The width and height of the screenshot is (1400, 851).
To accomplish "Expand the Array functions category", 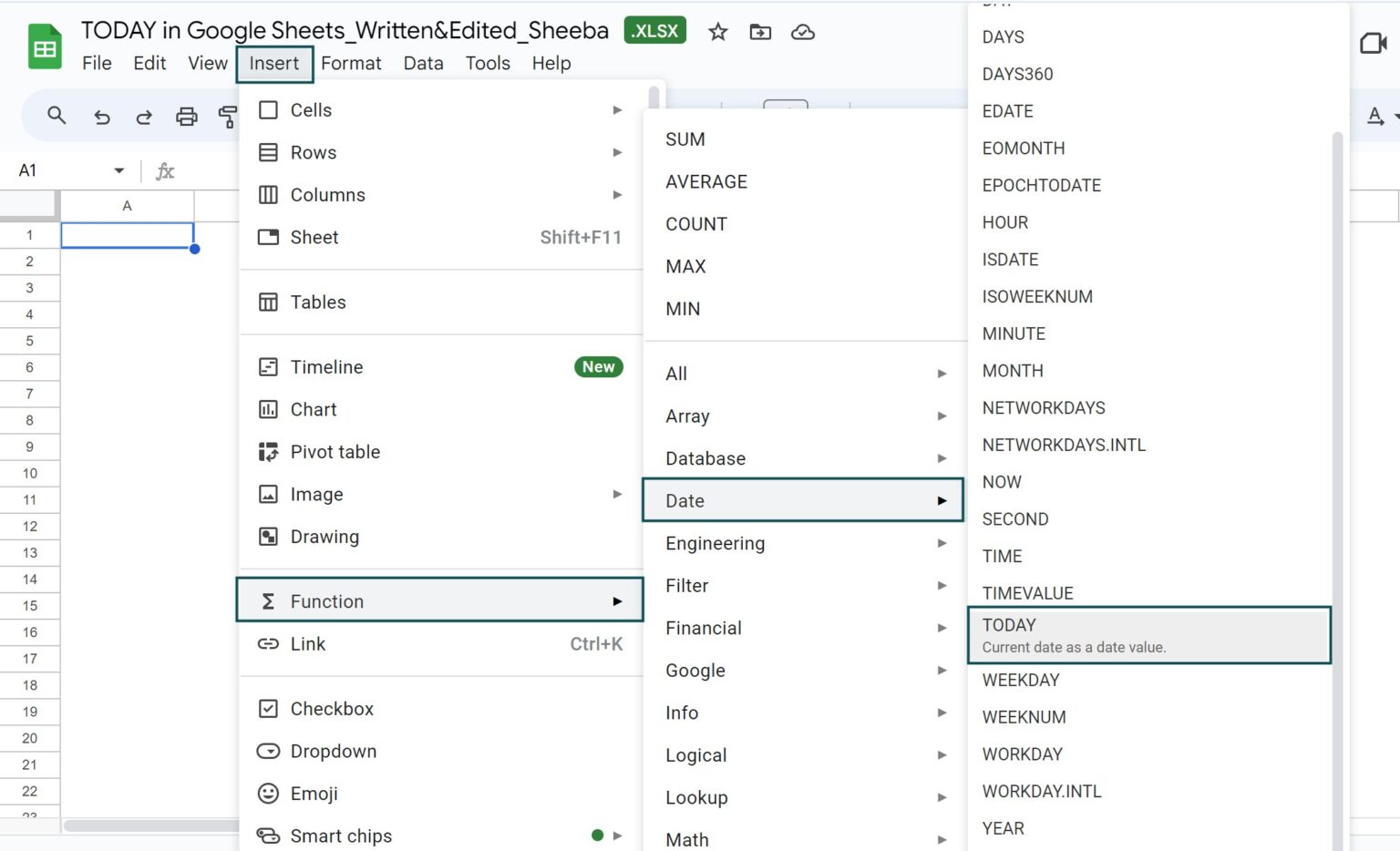I will 805,416.
